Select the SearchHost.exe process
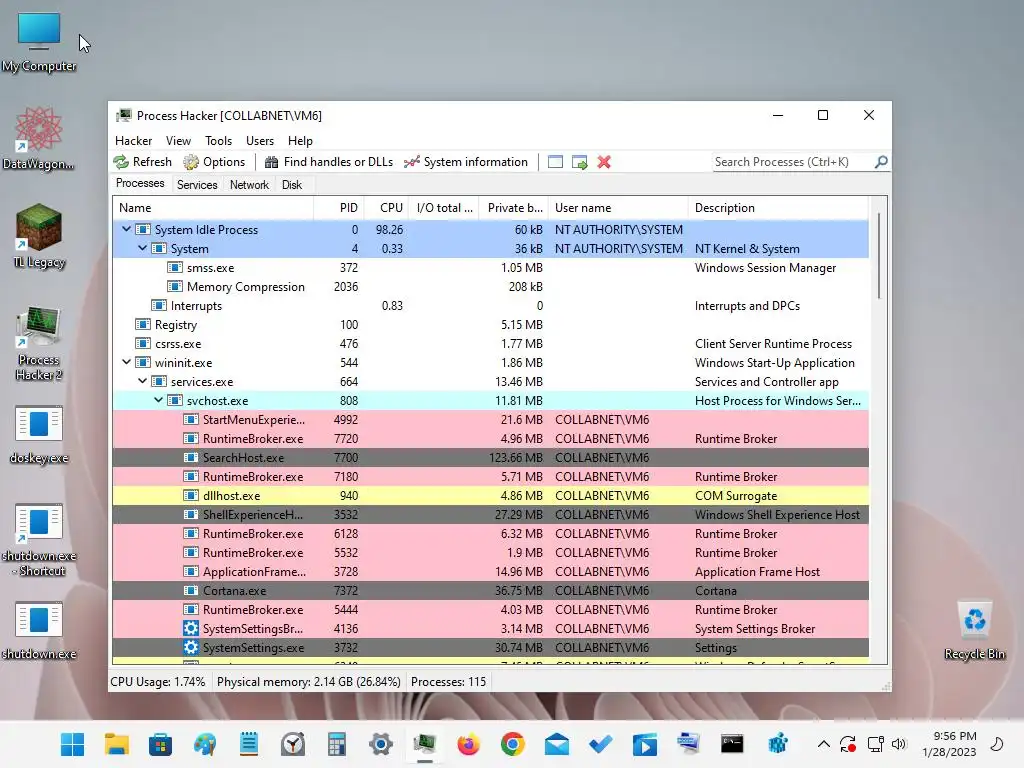The width and height of the screenshot is (1024, 768). click(x=490, y=457)
